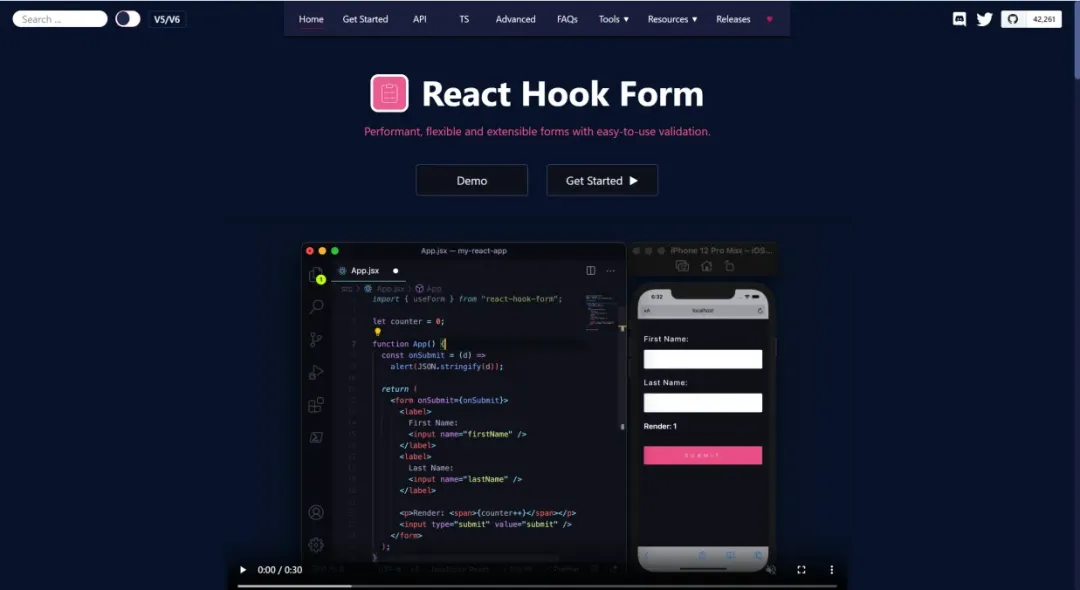
Task: Open Get Started in the navigation bar
Action: 365,19
